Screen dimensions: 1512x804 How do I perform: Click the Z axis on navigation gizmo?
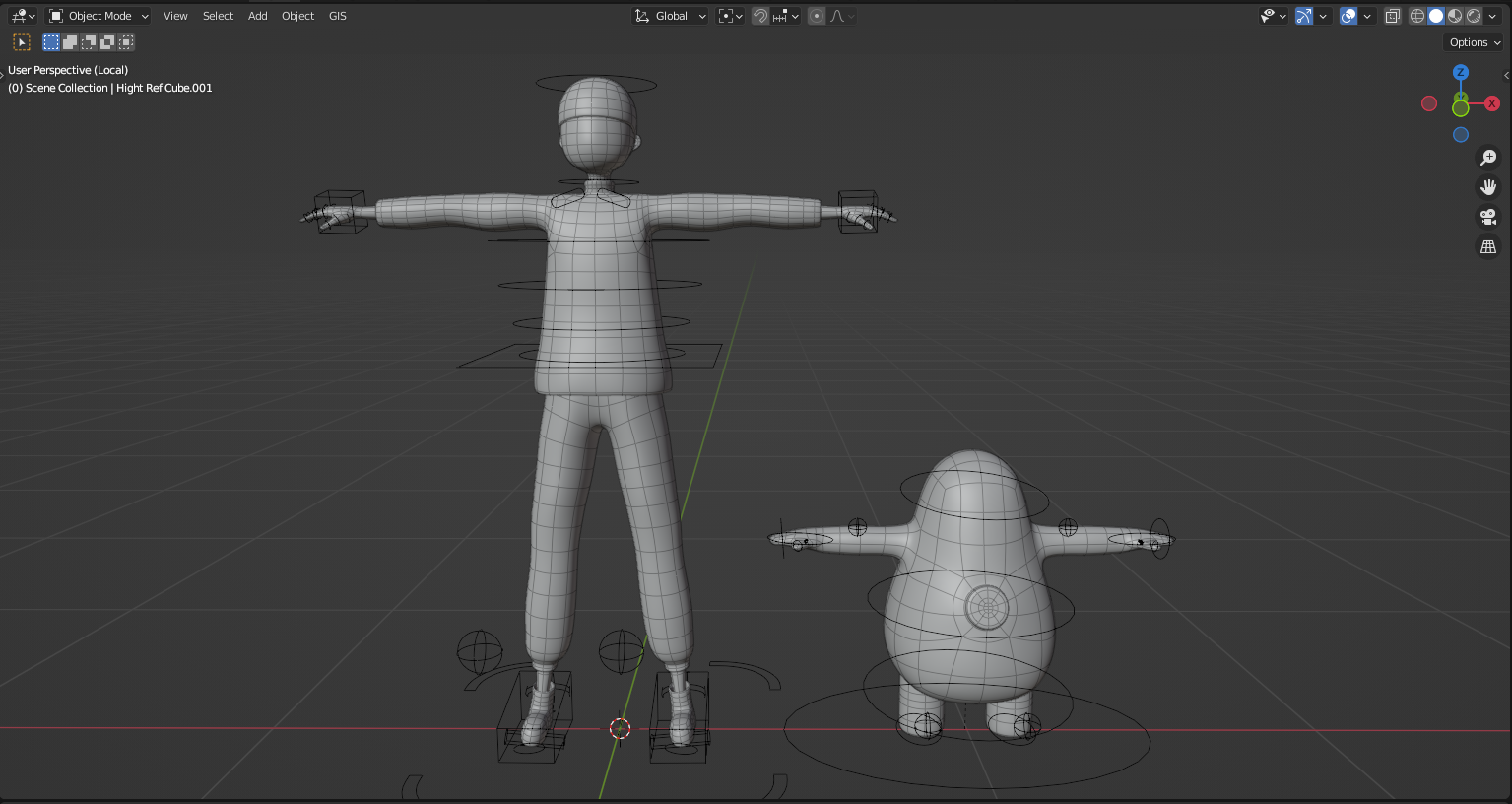pos(1461,72)
